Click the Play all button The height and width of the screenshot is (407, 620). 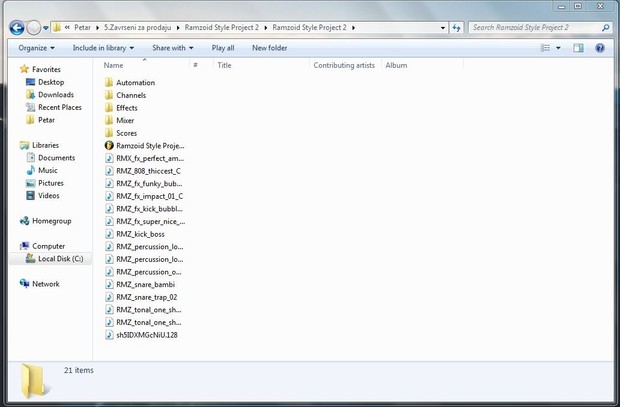coord(223,47)
